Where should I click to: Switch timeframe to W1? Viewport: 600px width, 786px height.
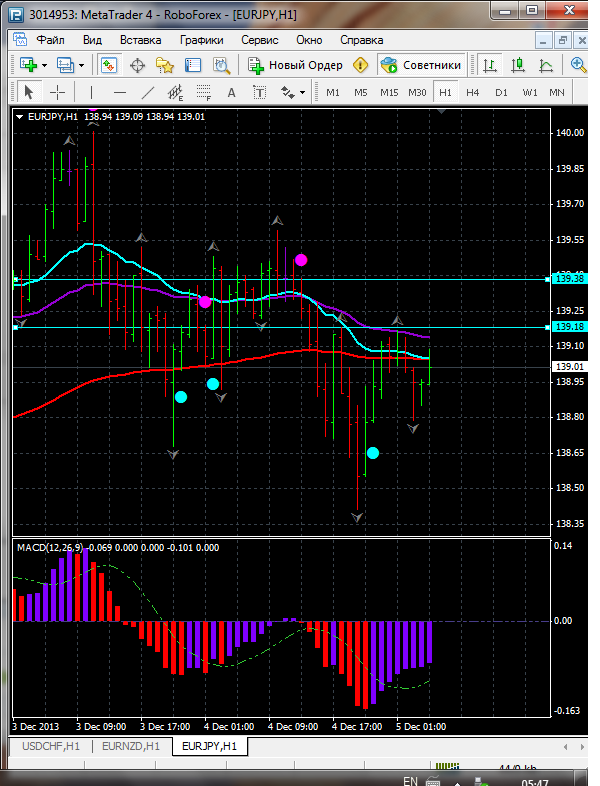pos(530,93)
